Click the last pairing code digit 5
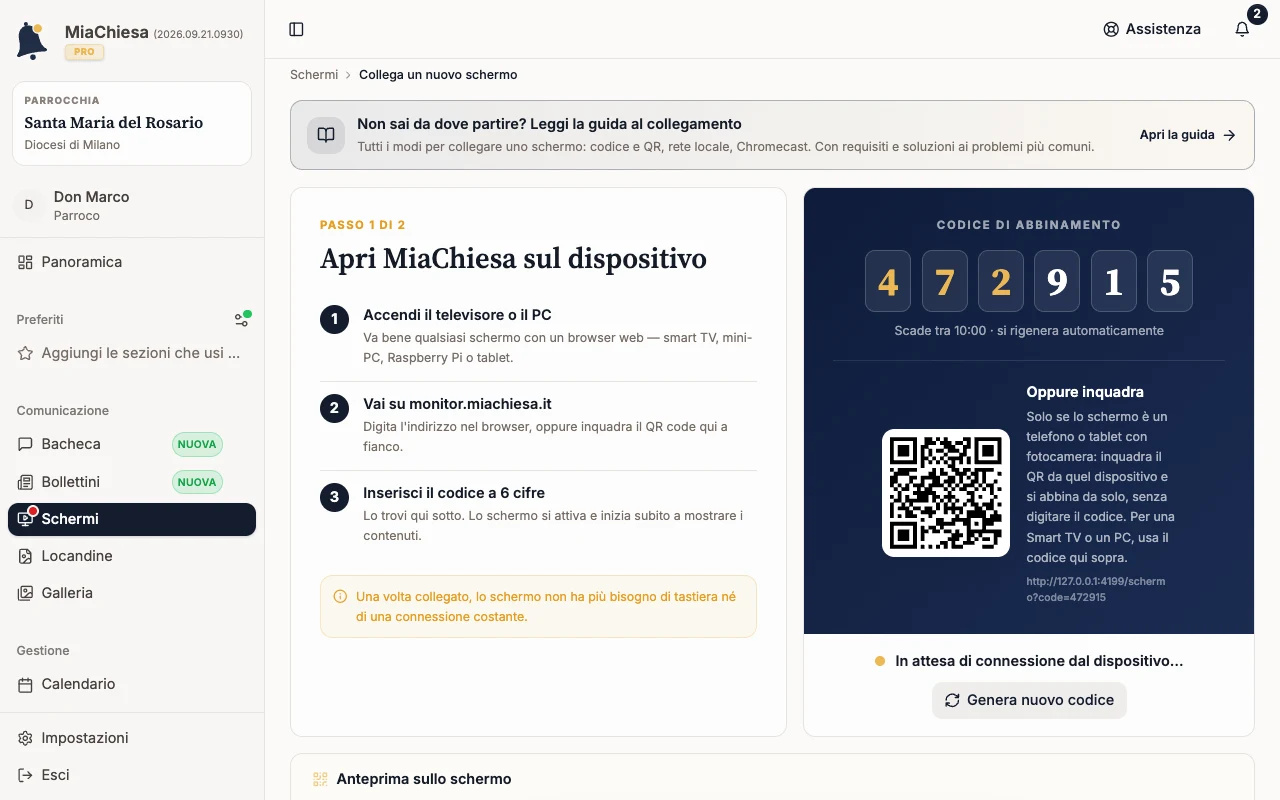Viewport: 1280px width, 800px height. point(1170,281)
